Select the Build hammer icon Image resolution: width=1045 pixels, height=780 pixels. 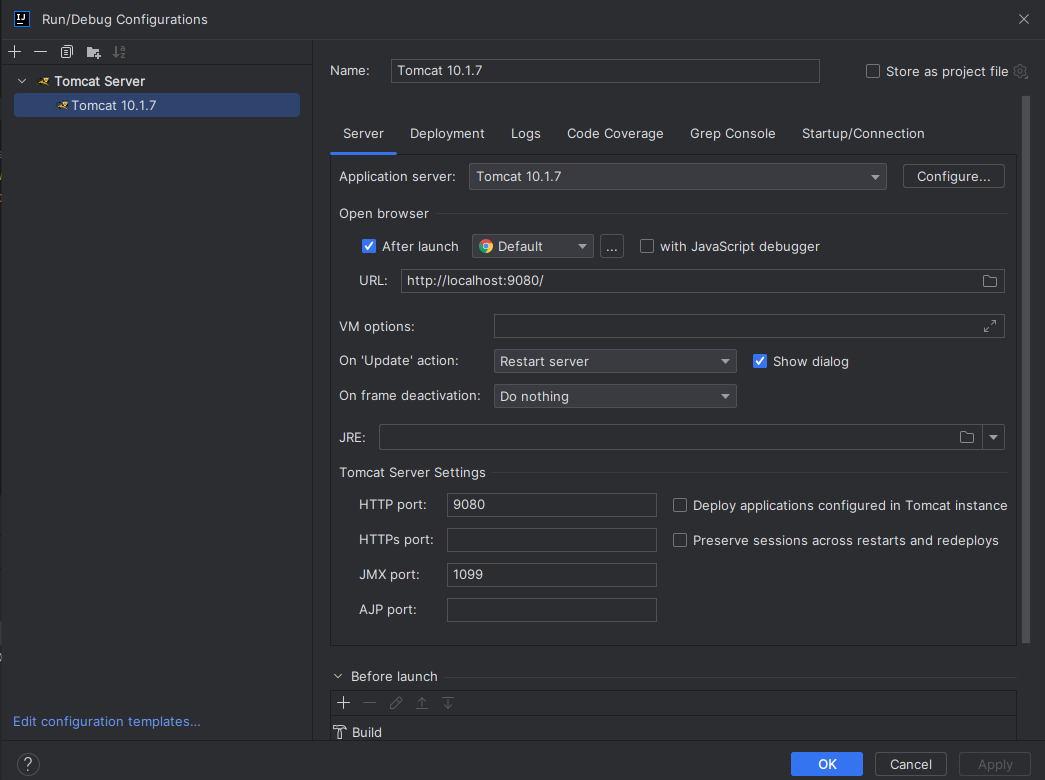(x=340, y=732)
